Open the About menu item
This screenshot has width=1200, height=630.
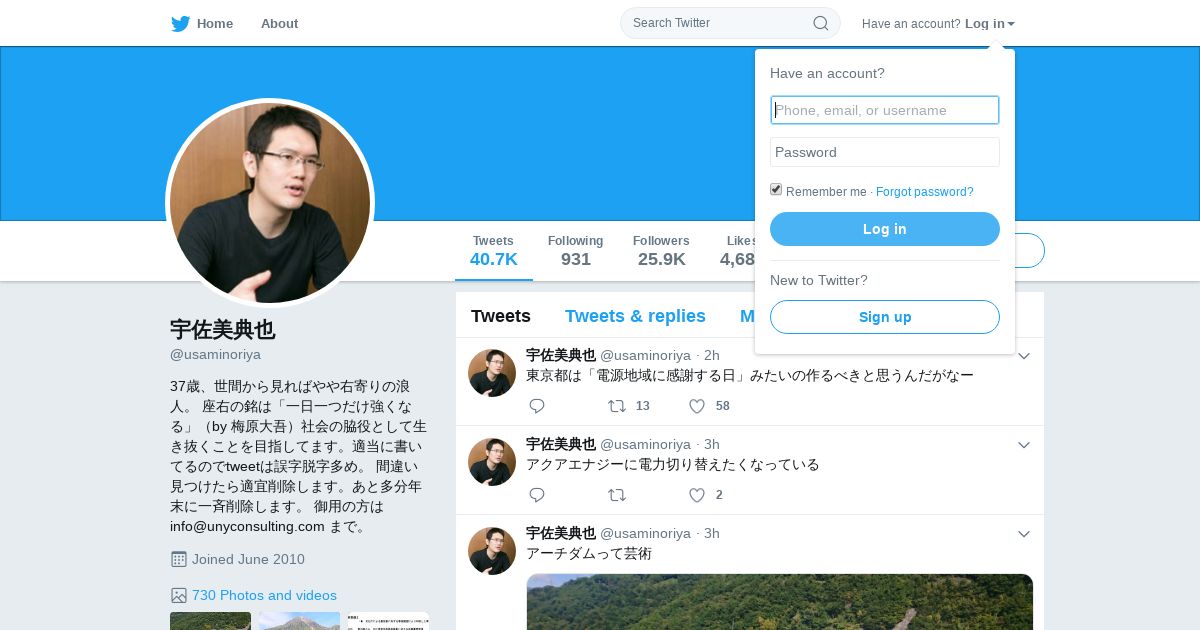tap(279, 24)
